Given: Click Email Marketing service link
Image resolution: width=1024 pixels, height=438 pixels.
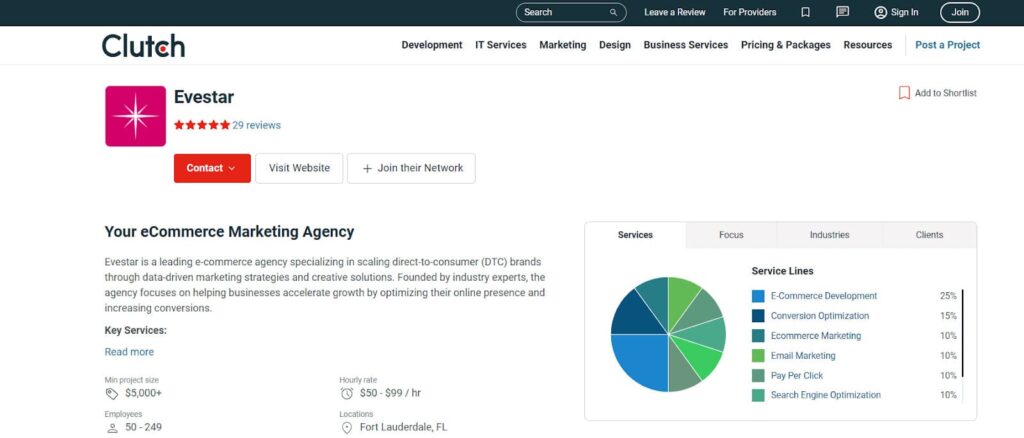Looking at the screenshot, I should pos(803,356).
